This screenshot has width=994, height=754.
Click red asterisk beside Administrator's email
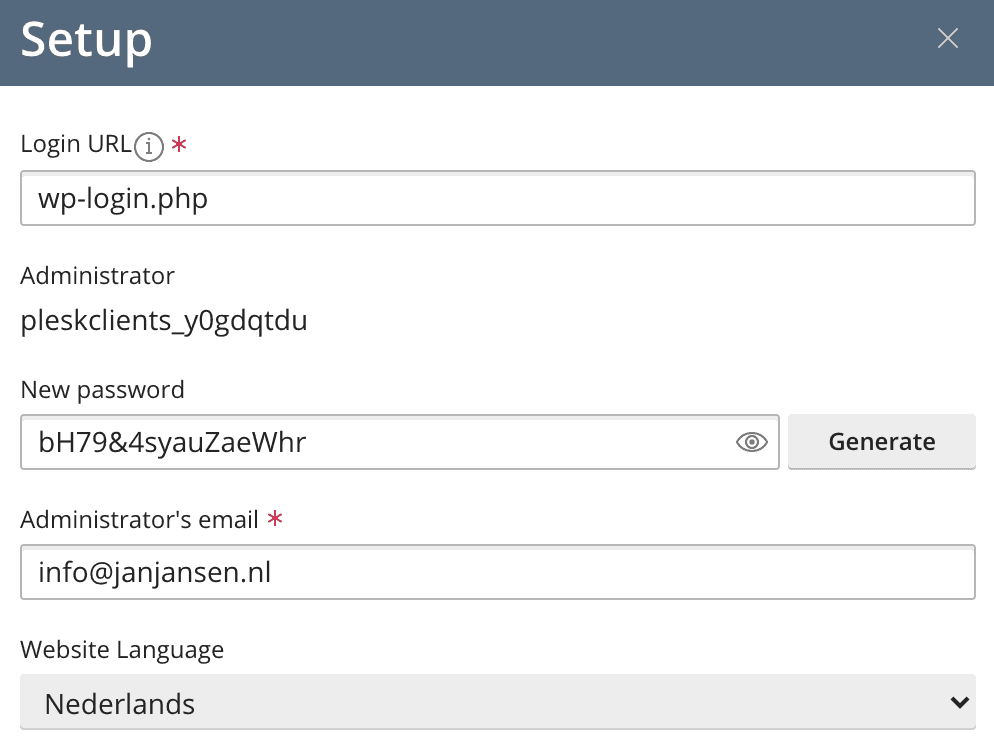pos(275,520)
